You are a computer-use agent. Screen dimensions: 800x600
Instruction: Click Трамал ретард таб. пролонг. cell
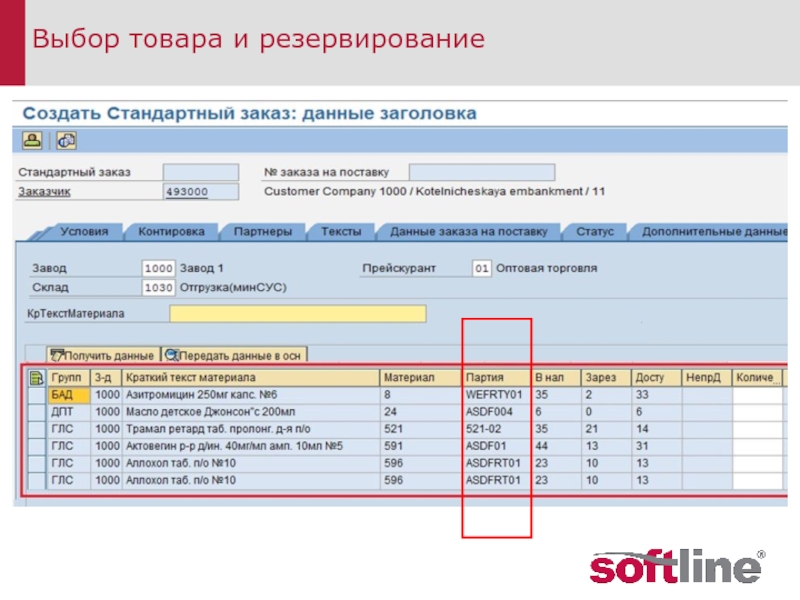point(251,429)
